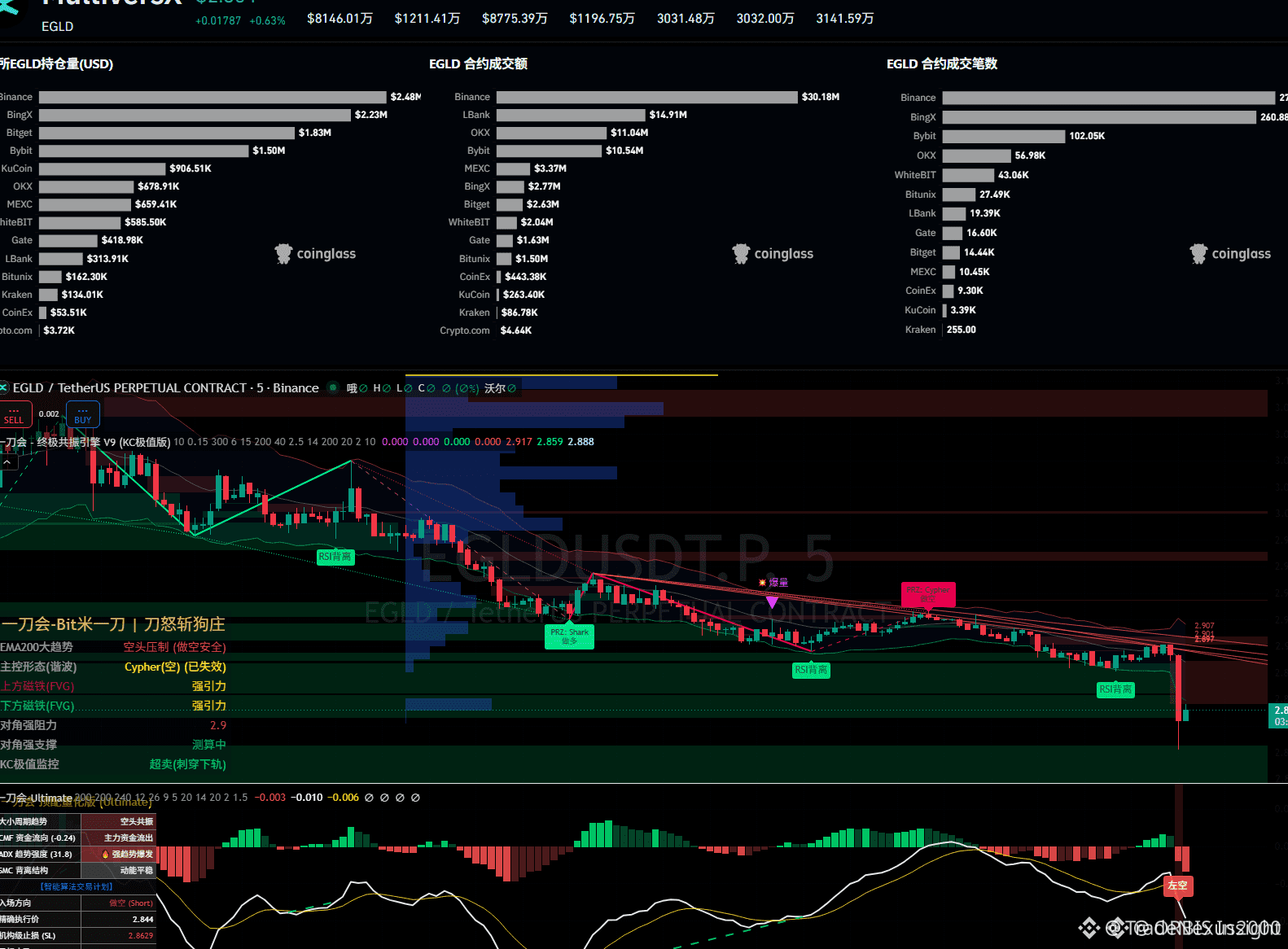Screen dimensions: 1288x949
Task: Click the OKX 56.98K trade count bar
Action: 977,155
